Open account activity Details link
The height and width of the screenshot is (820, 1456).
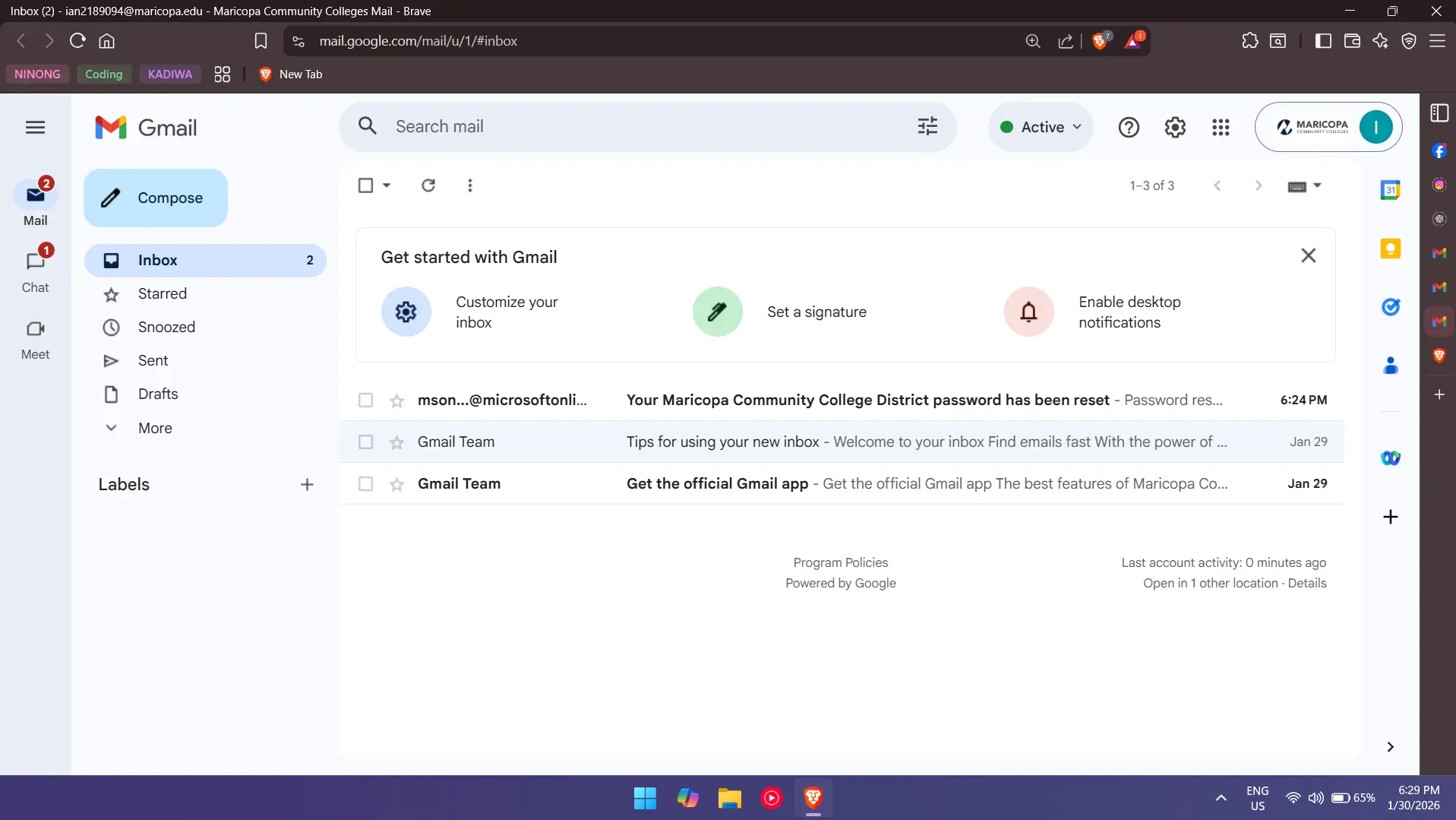pyautogui.click(x=1306, y=584)
